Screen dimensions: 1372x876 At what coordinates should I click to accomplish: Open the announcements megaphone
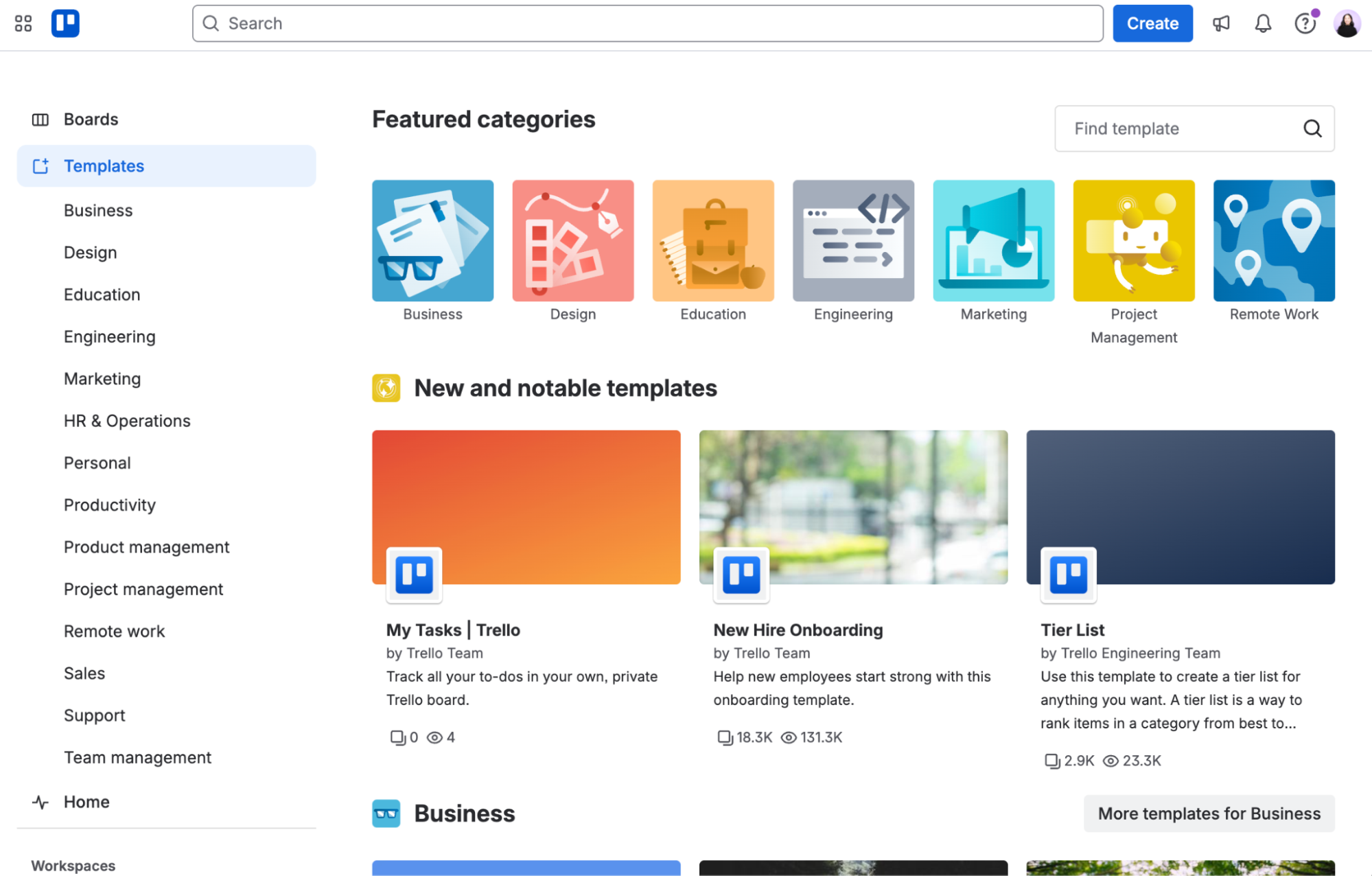click(x=1221, y=23)
